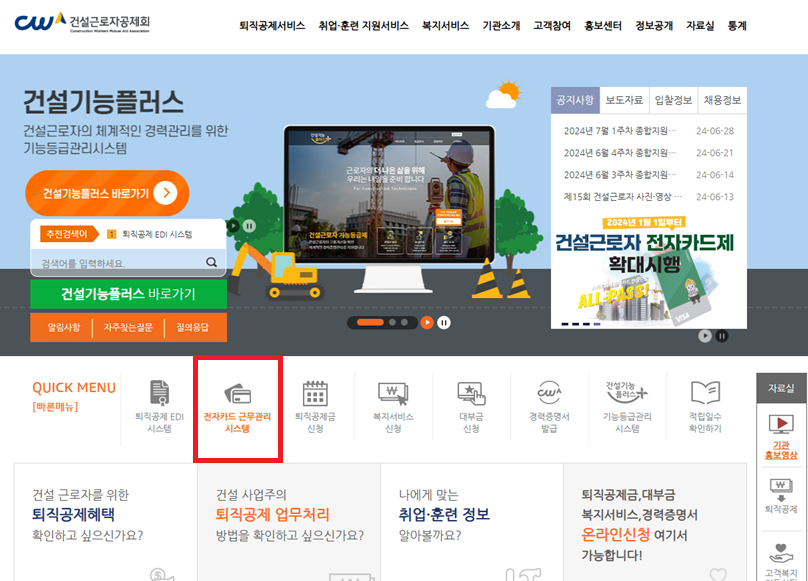Click the 건설기능플러스 바로가기 orange button

pos(106,193)
